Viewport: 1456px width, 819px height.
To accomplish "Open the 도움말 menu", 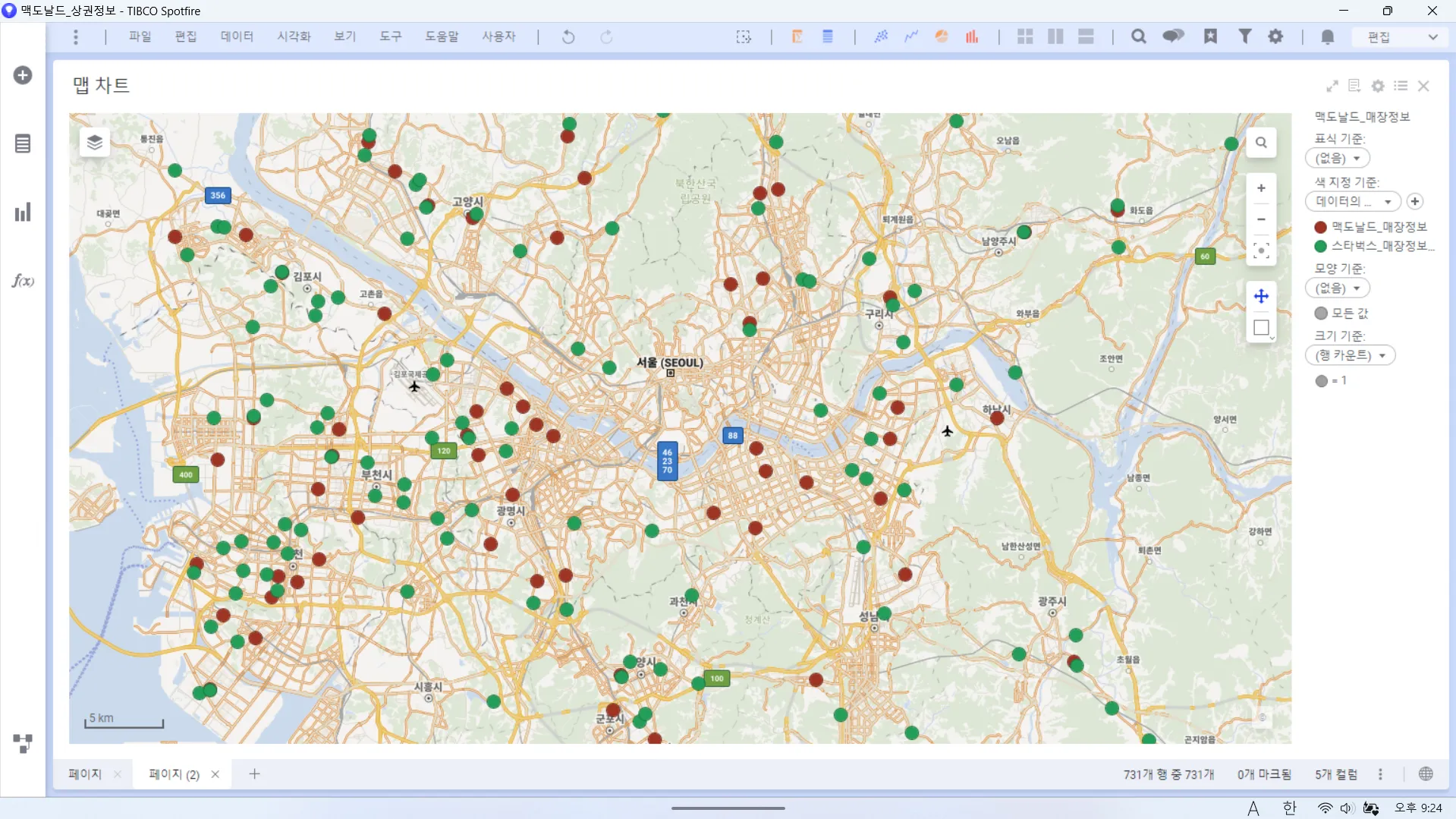I will tap(442, 36).
